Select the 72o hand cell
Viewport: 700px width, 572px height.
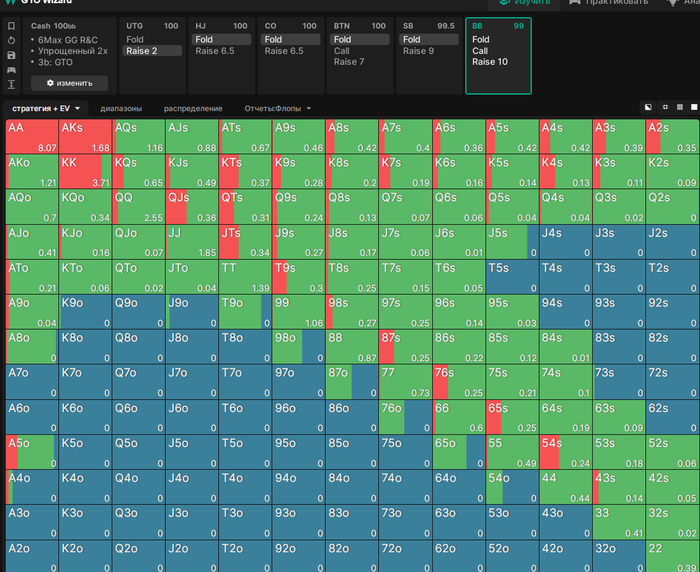(x=405, y=556)
